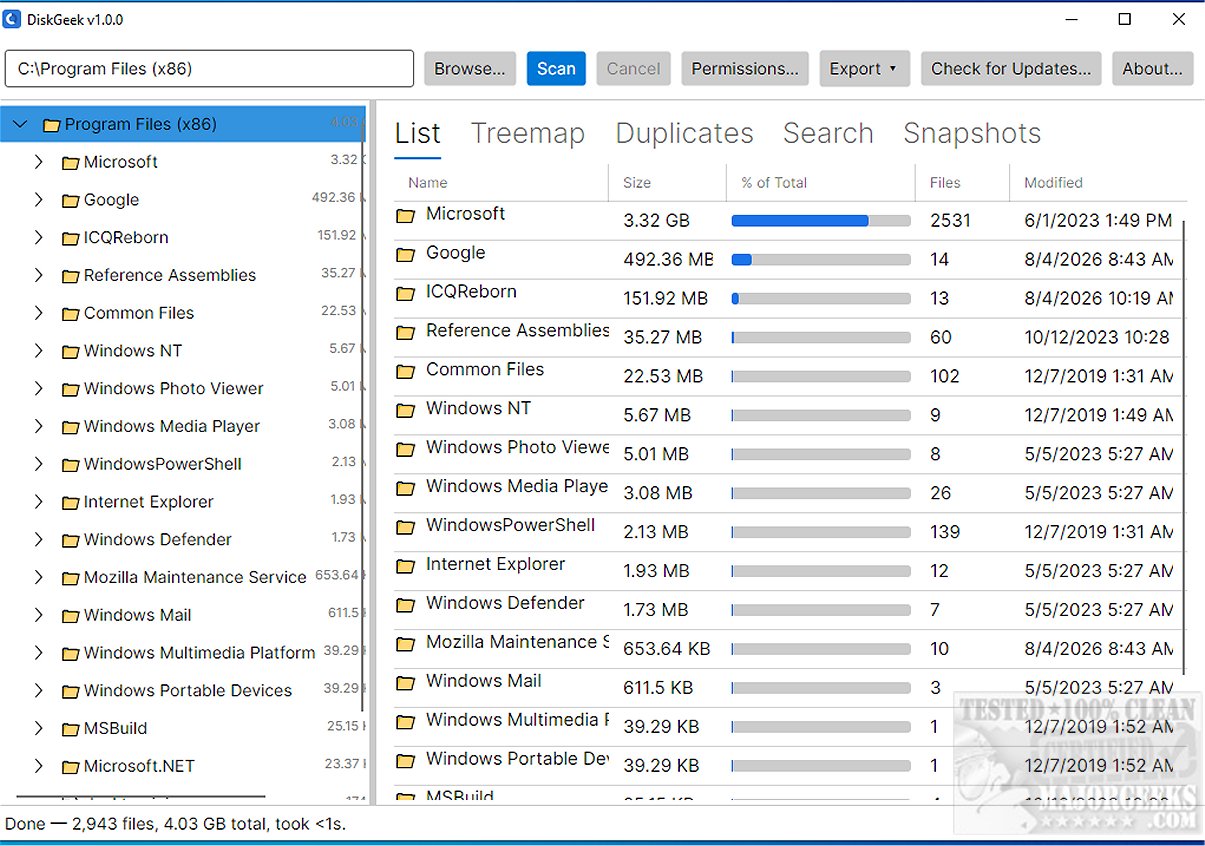This screenshot has height=846, width=1205.
Task: Click the Microsoft folder icon in the tree
Action: [x=70, y=163]
